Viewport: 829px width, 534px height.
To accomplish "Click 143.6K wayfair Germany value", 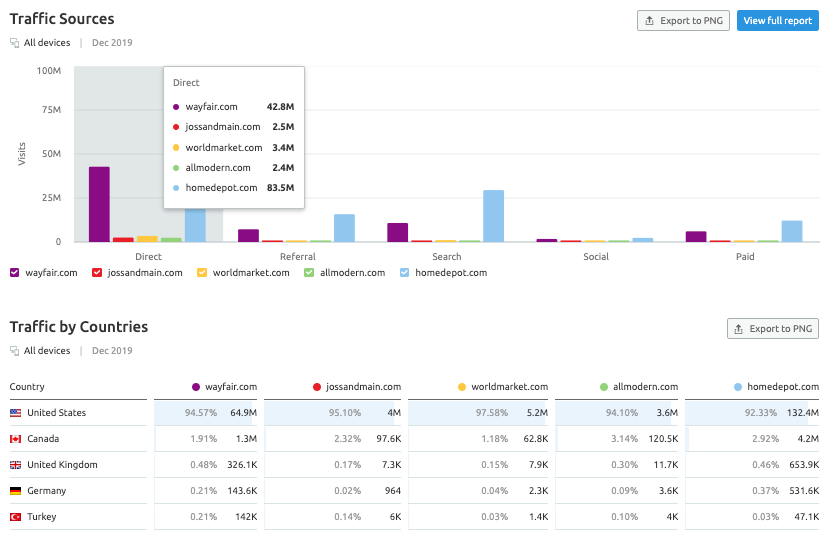I will [x=242, y=491].
